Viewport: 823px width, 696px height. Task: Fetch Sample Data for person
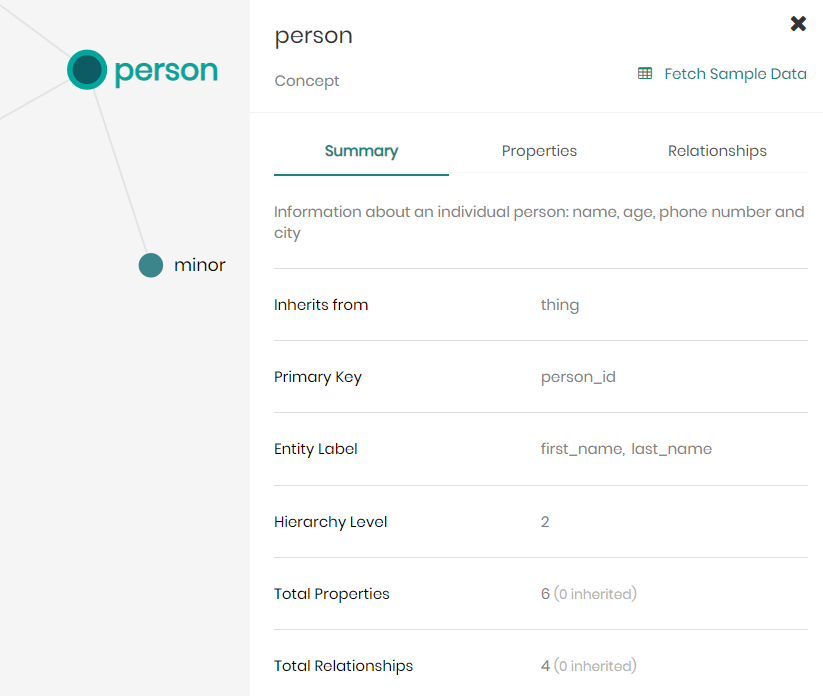(x=734, y=74)
